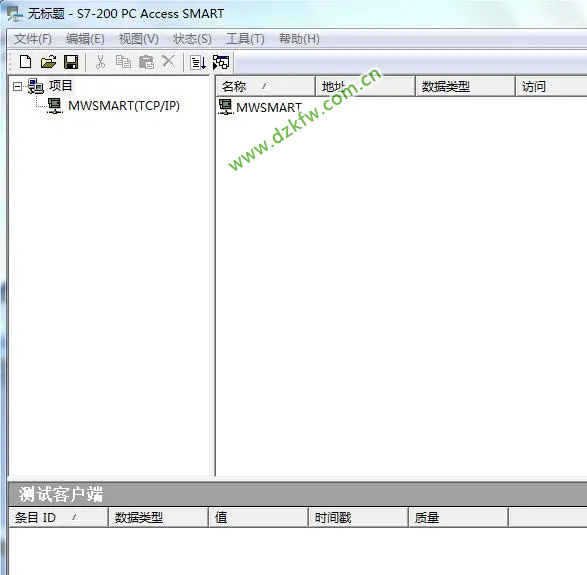Image resolution: width=587 pixels, height=575 pixels.
Task: Open a project with the folder icon
Action: point(48,62)
